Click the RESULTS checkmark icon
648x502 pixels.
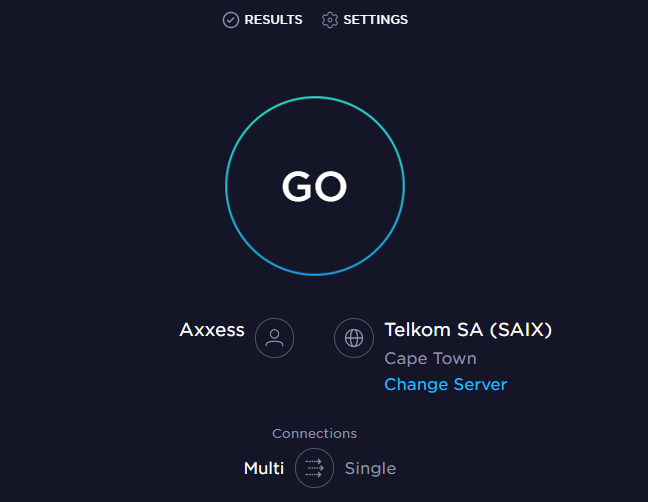point(231,20)
